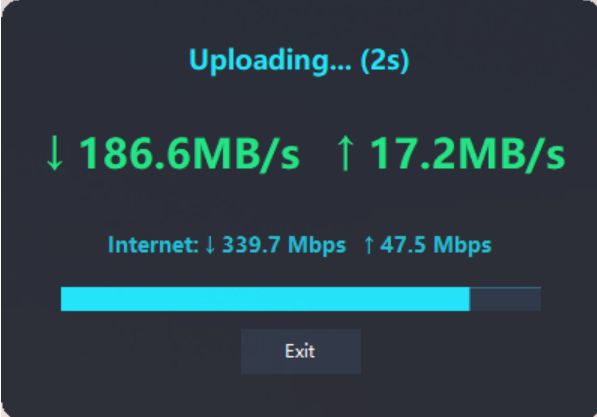Click the 47.5 Mbps internet upload value
The width and height of the screenshot is (597, 417).
click(x=436, y=245)
